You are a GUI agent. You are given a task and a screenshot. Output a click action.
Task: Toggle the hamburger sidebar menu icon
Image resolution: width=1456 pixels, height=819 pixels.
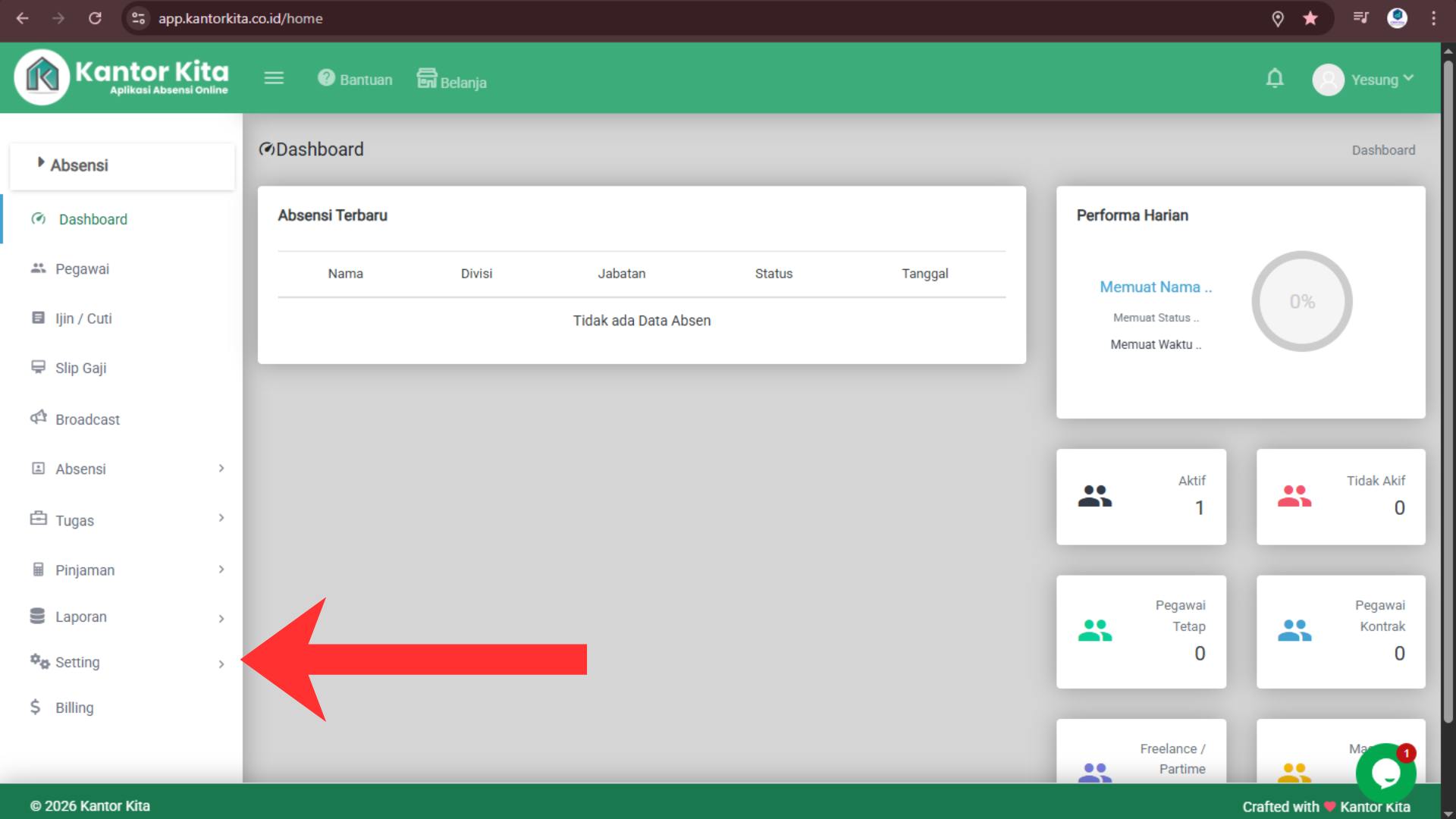tap(274, 78)
